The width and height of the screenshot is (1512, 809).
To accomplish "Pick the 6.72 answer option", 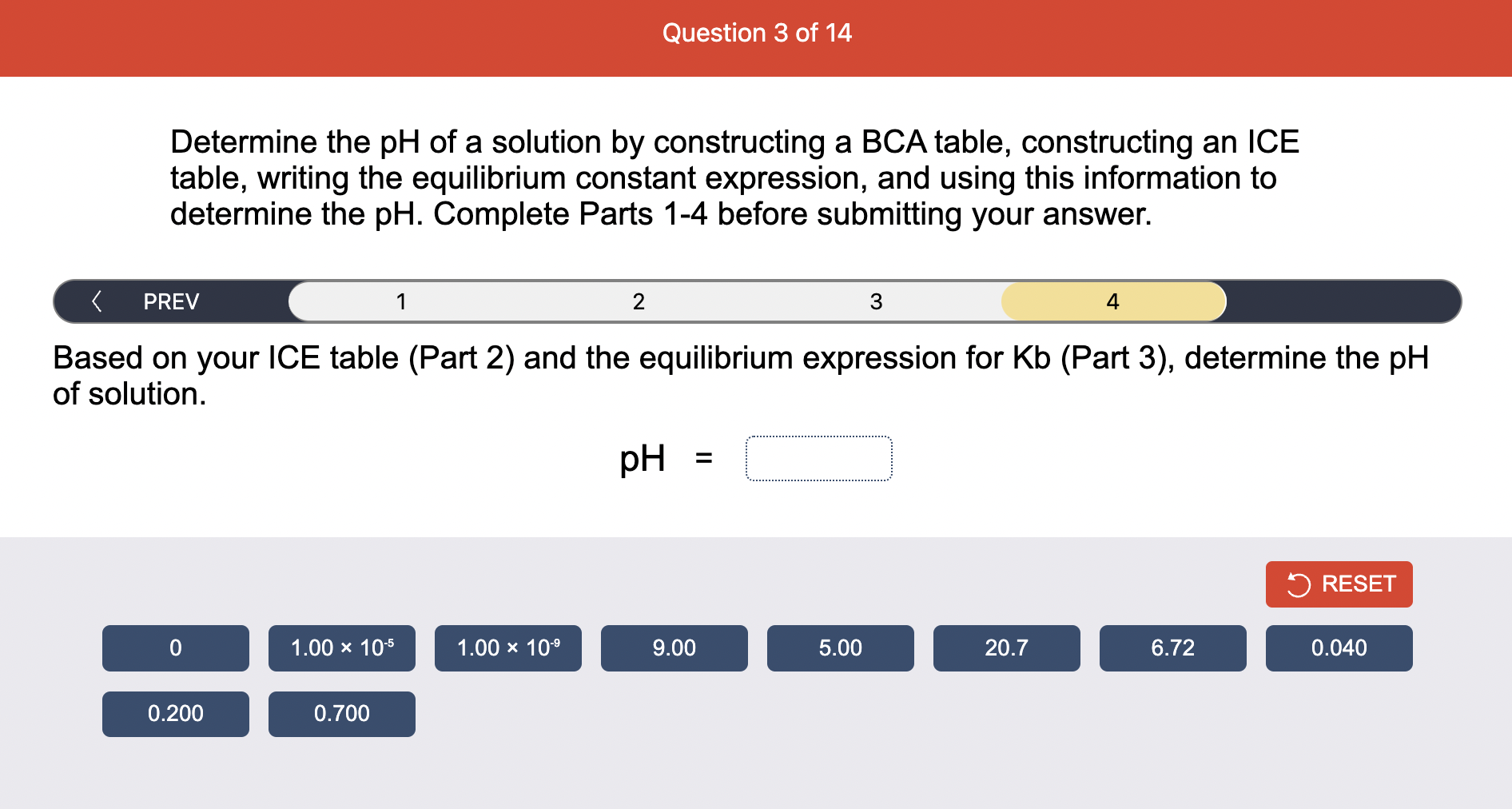I will [x=1172, y=648].
